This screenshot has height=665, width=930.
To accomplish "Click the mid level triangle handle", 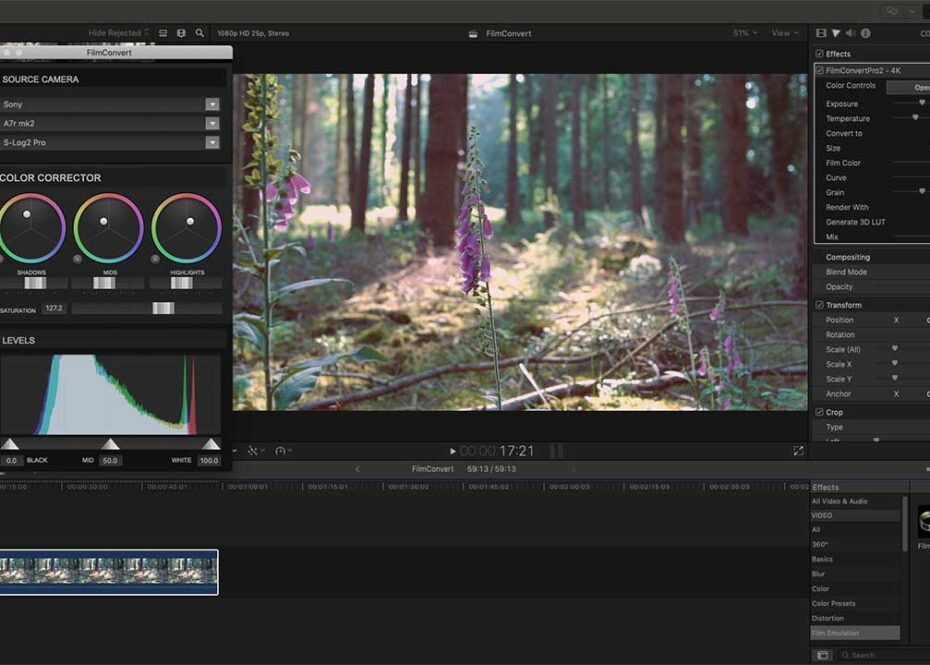I will click(110, 444).
